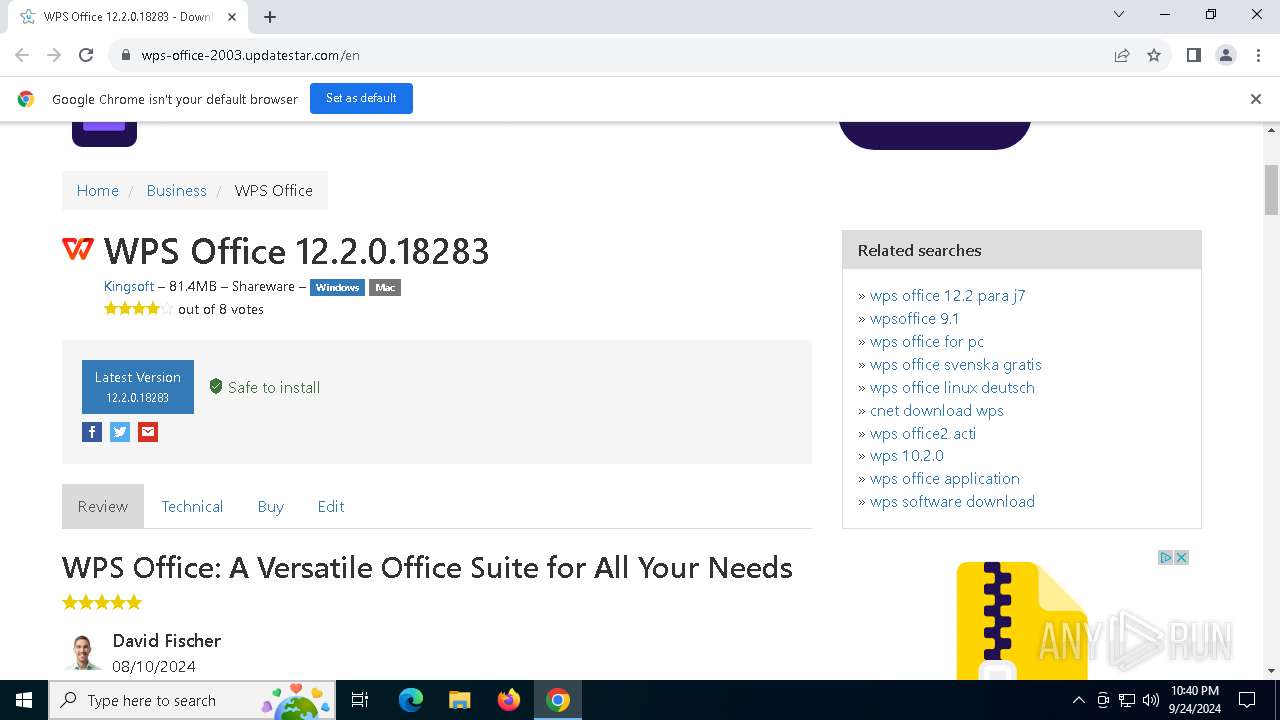Select the Review tab
1280x720 pixels.
coord(103,506)
